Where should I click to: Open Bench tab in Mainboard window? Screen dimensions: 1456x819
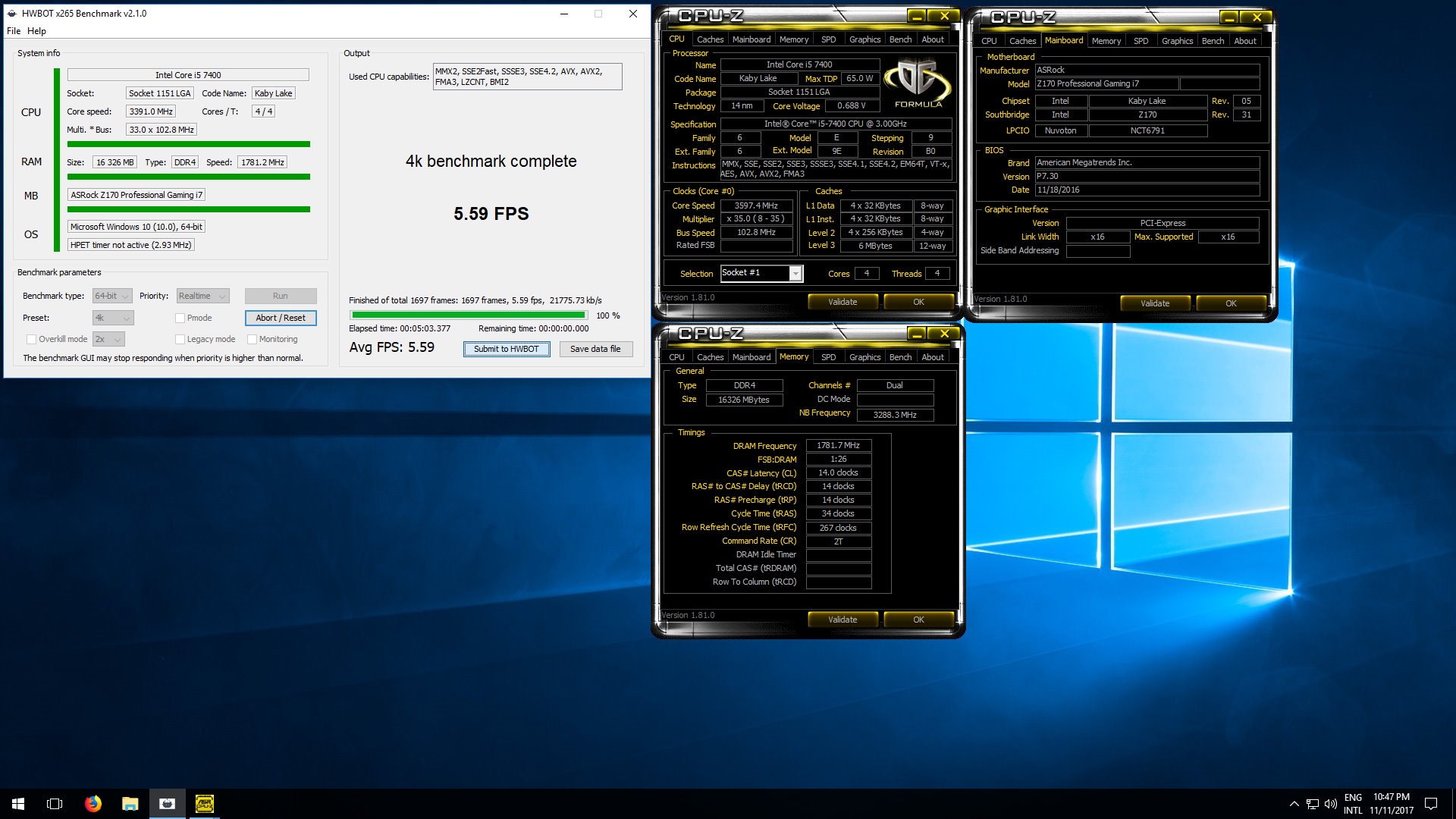1213,41
